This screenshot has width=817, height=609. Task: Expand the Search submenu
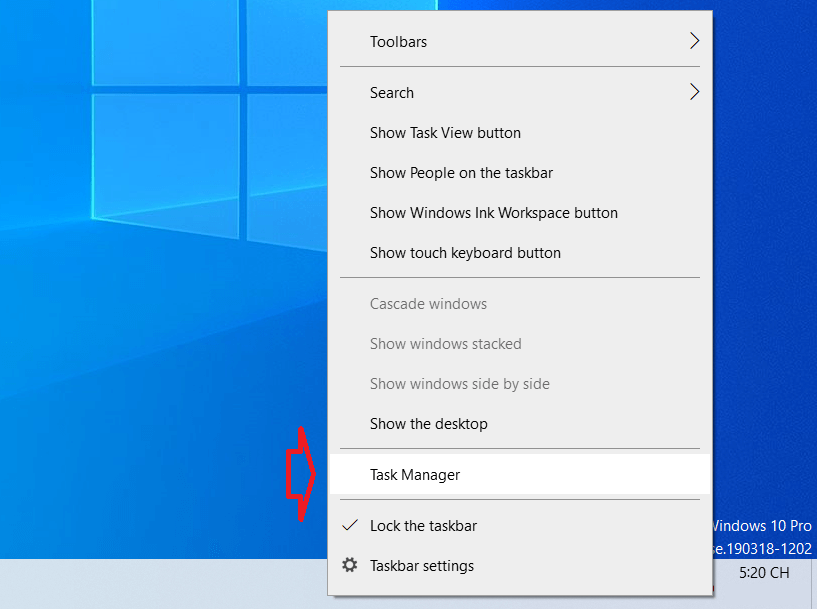pyautogui.click(x=391, y=92)
